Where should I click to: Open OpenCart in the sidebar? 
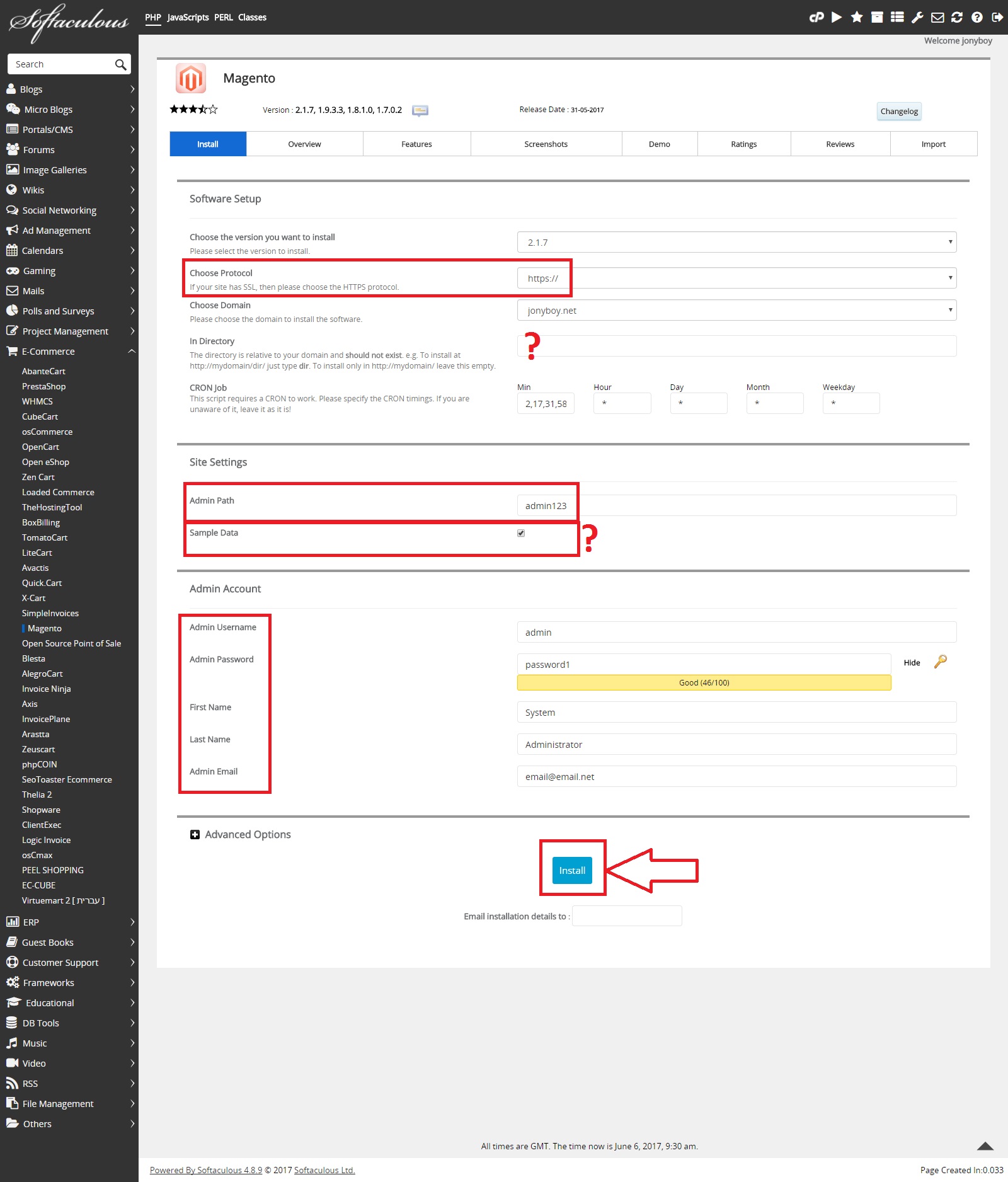40,447
